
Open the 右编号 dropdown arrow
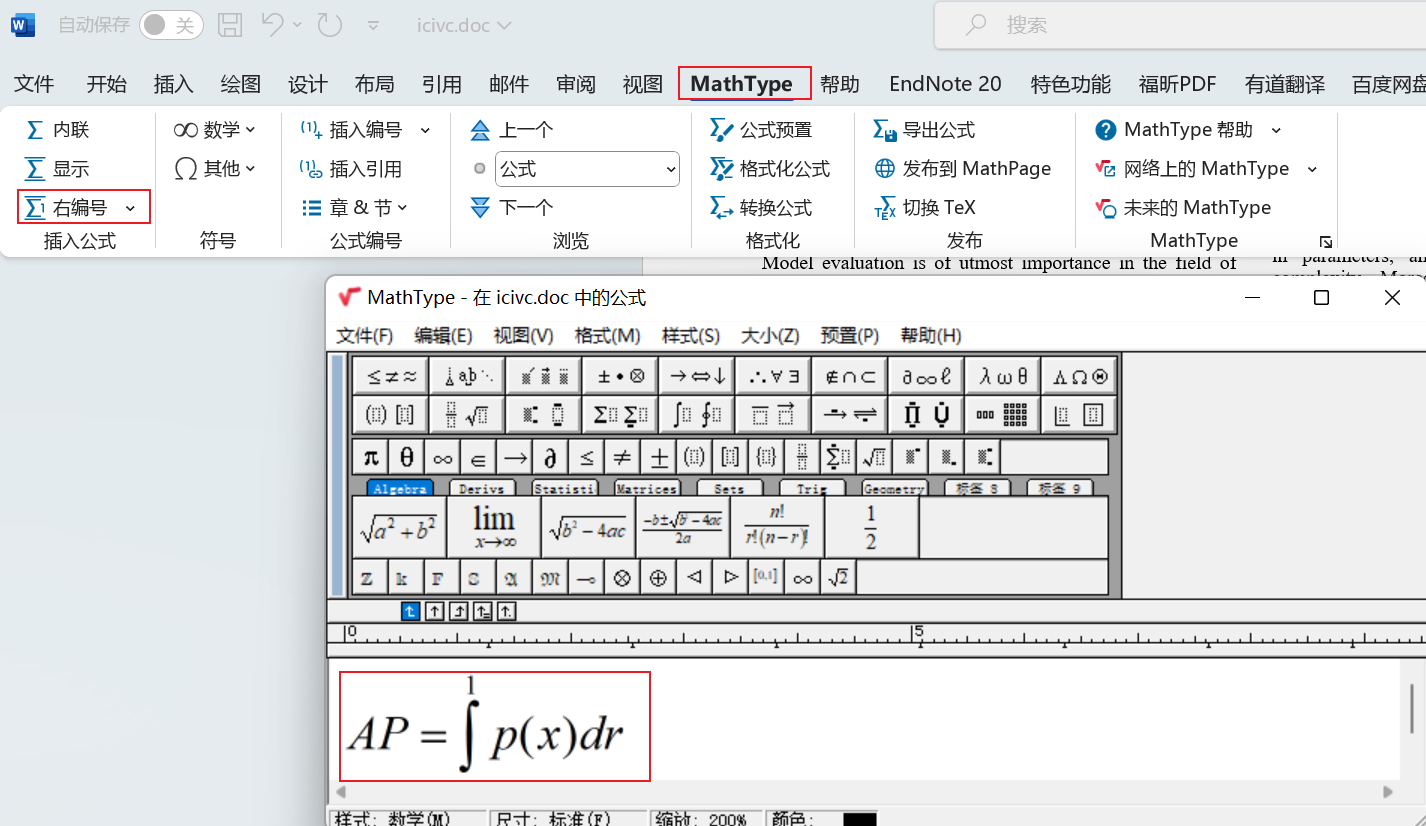(x=129, y=207)
